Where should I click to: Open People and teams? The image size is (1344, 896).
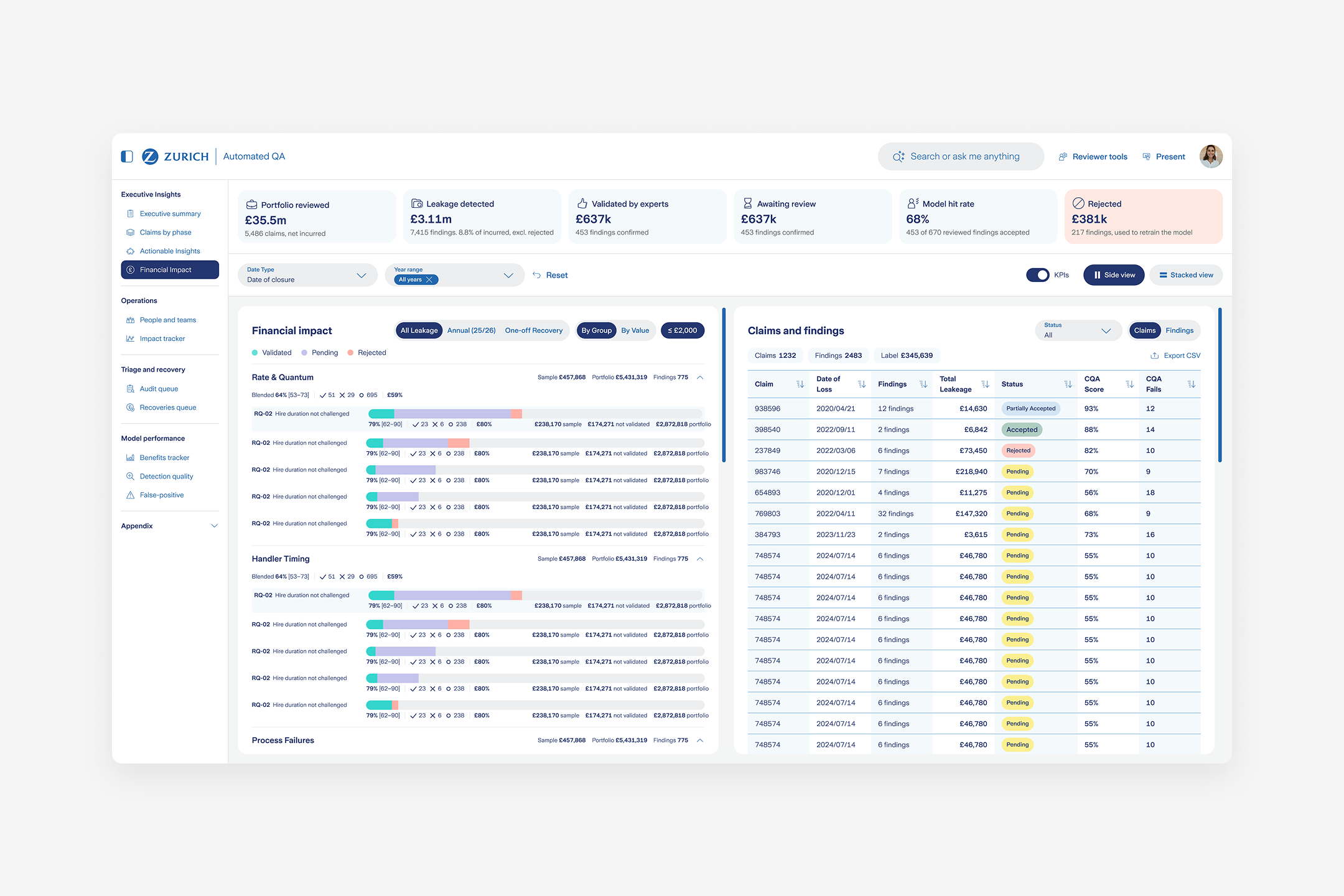(x=167, y=320)
